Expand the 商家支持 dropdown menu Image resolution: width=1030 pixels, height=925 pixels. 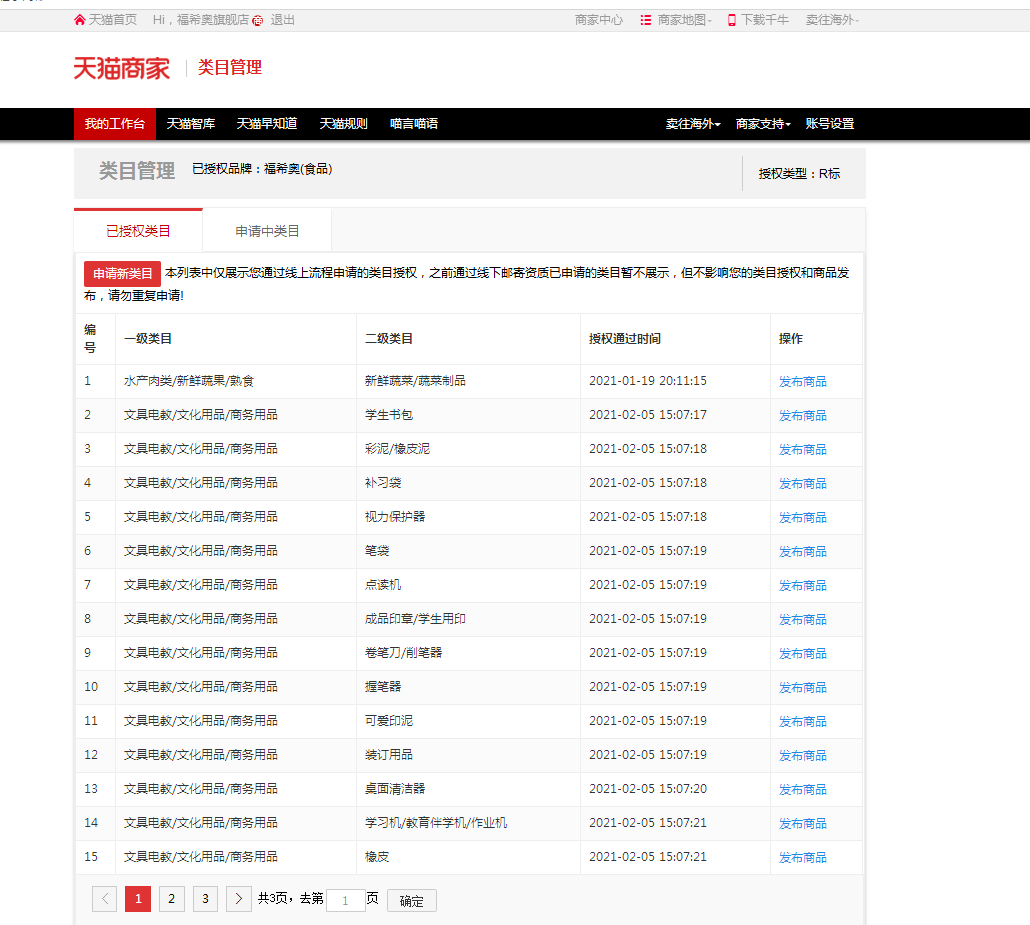763,124
